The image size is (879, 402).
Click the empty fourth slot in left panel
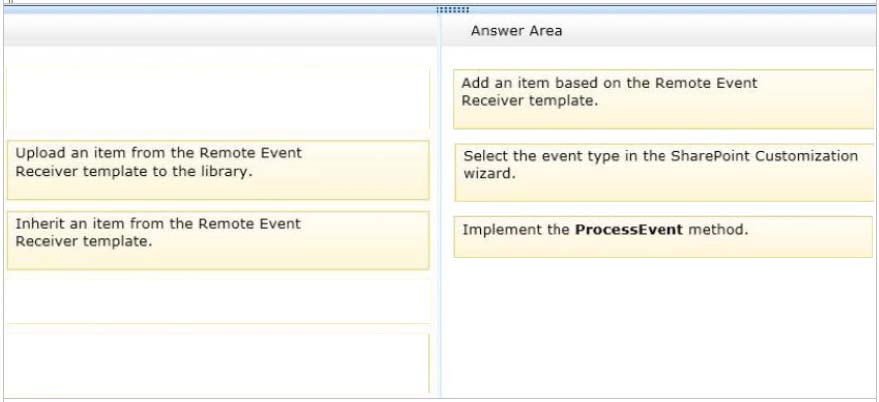[218, 301]
